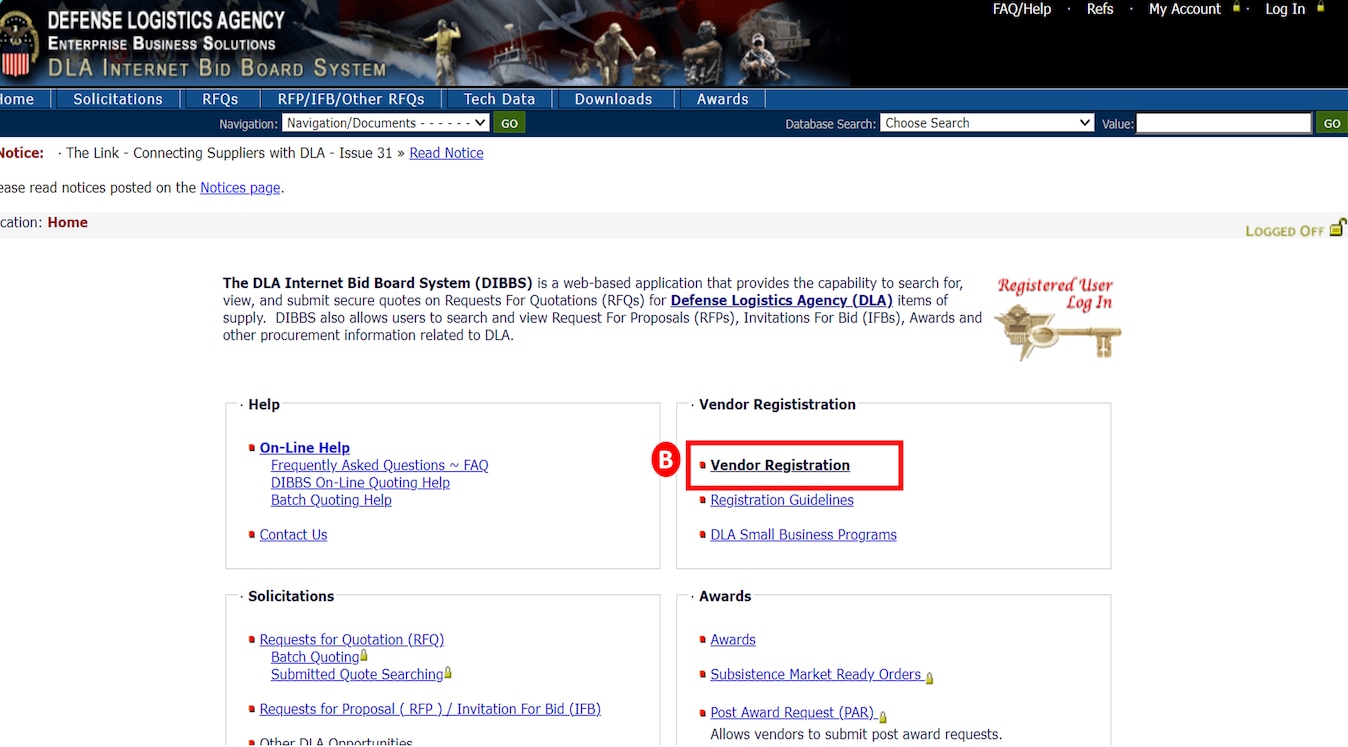Open Requests for Proposal (RFP) / IFB link

point(430,709)
